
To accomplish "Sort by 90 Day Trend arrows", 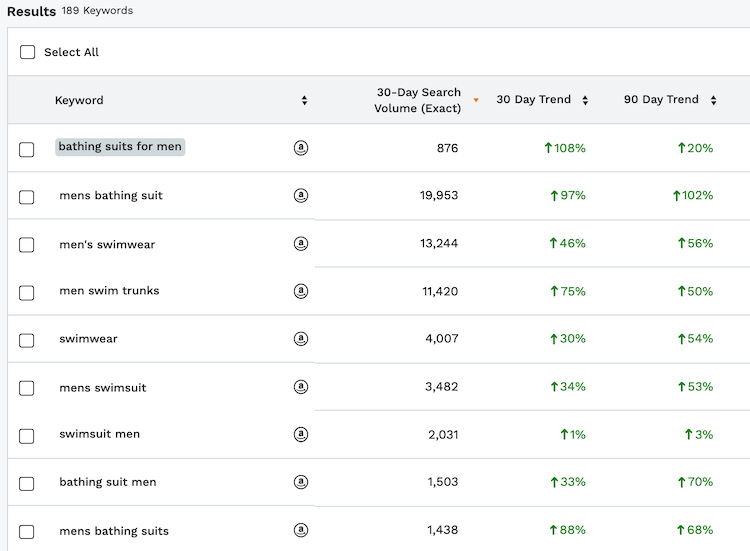I will [713, 100].
